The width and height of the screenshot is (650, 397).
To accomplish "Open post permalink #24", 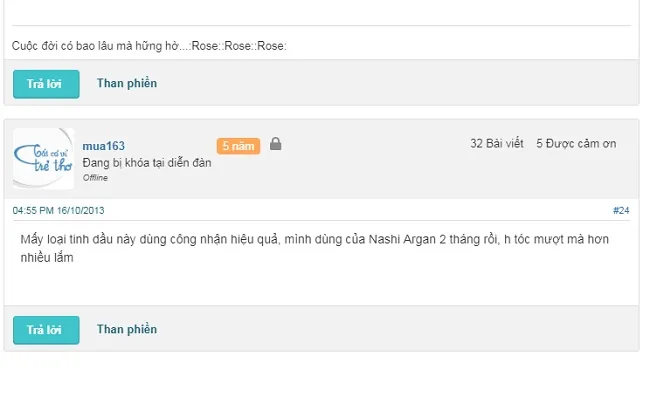I will click(x=621, y=211).
